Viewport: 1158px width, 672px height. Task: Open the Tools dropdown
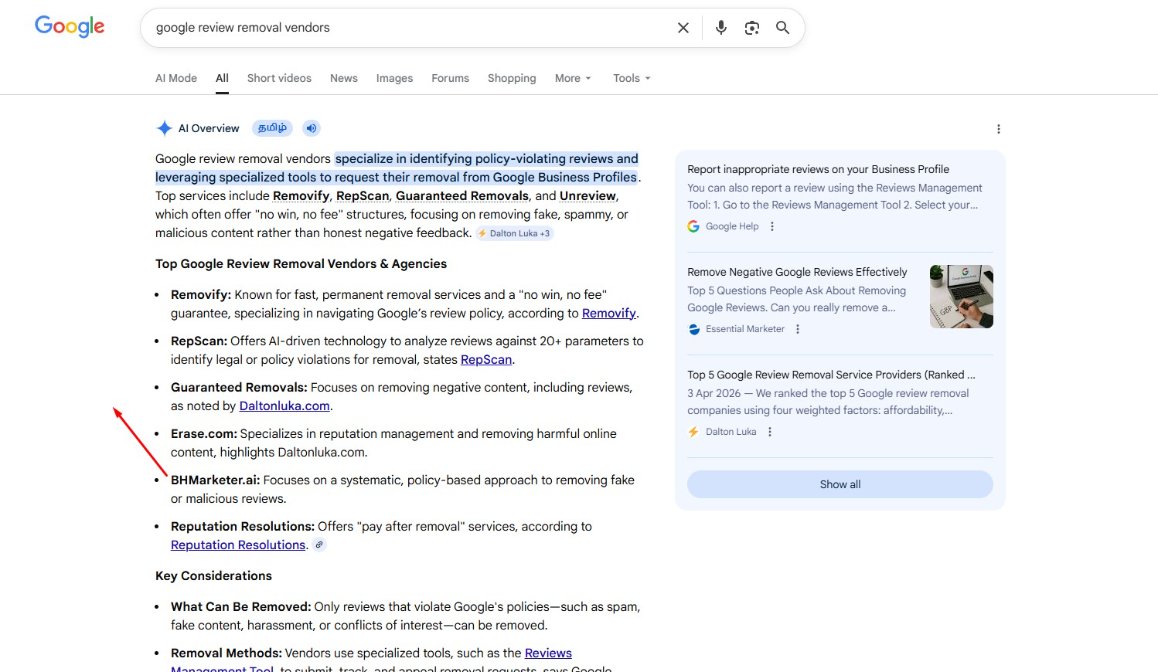tap(631, 78)
